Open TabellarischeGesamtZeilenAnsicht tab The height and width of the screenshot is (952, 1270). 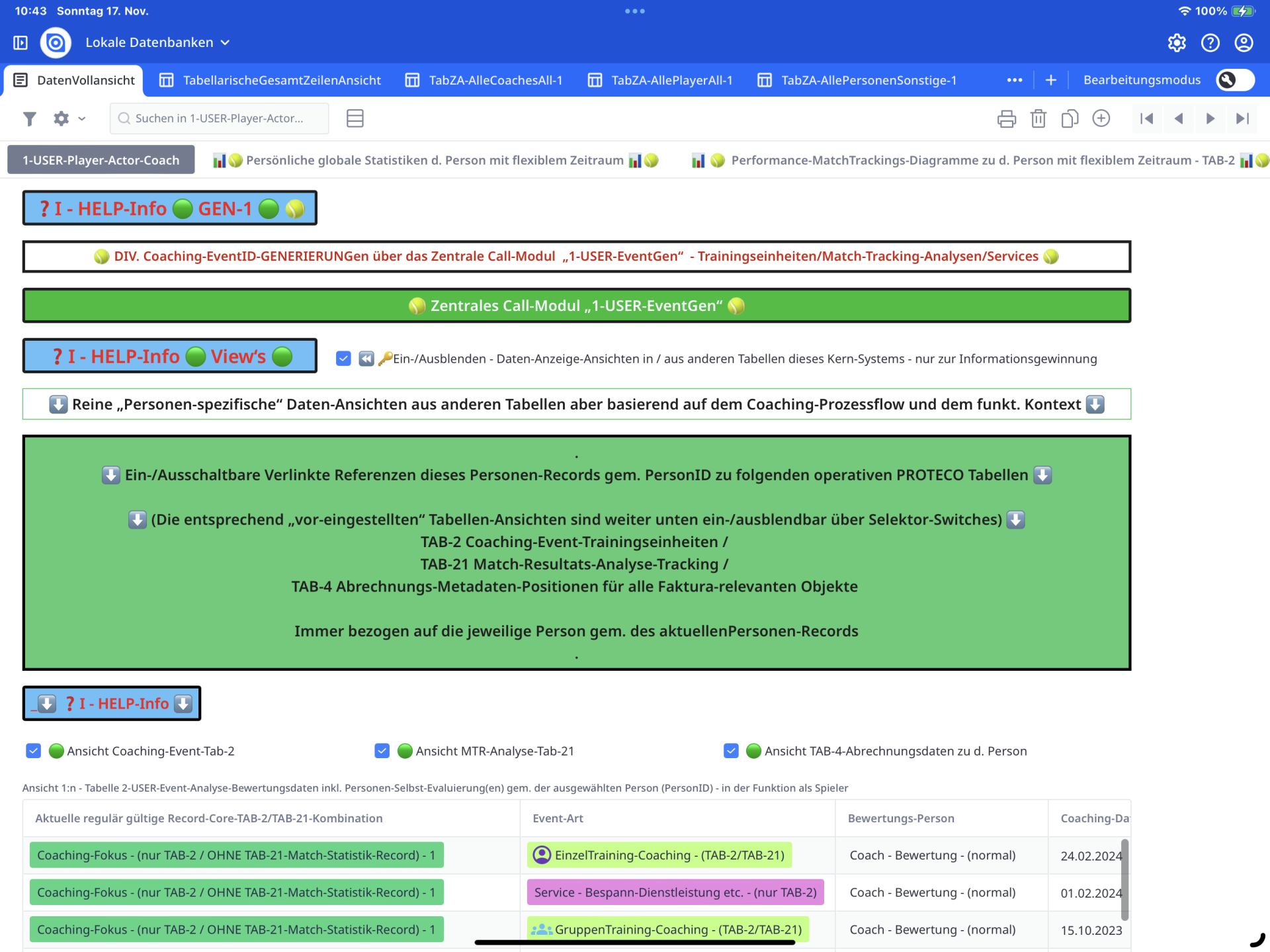(270, 80)
